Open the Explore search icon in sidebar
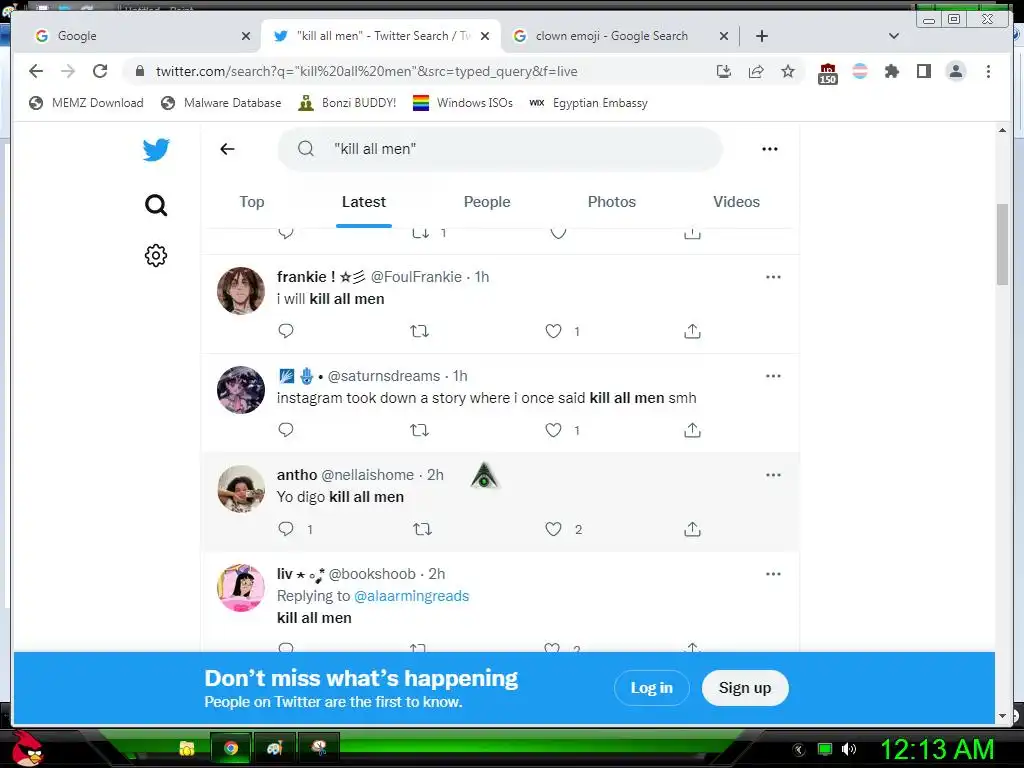This screenshot has width=1024, height=768. [x=156, y=205]
